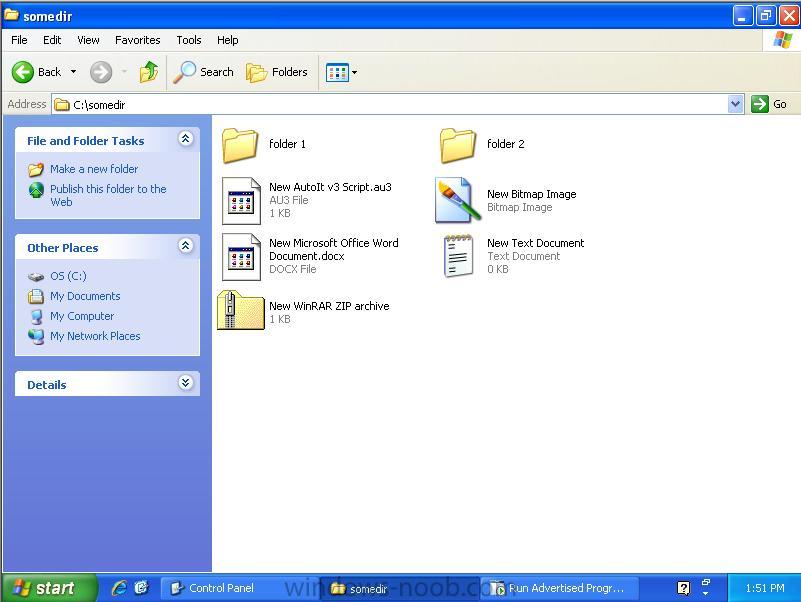Click the New WinRAR ZIP archive filename
Viewport: 801px width, 602px height.
pyautogui.click(x=329, y=306)
